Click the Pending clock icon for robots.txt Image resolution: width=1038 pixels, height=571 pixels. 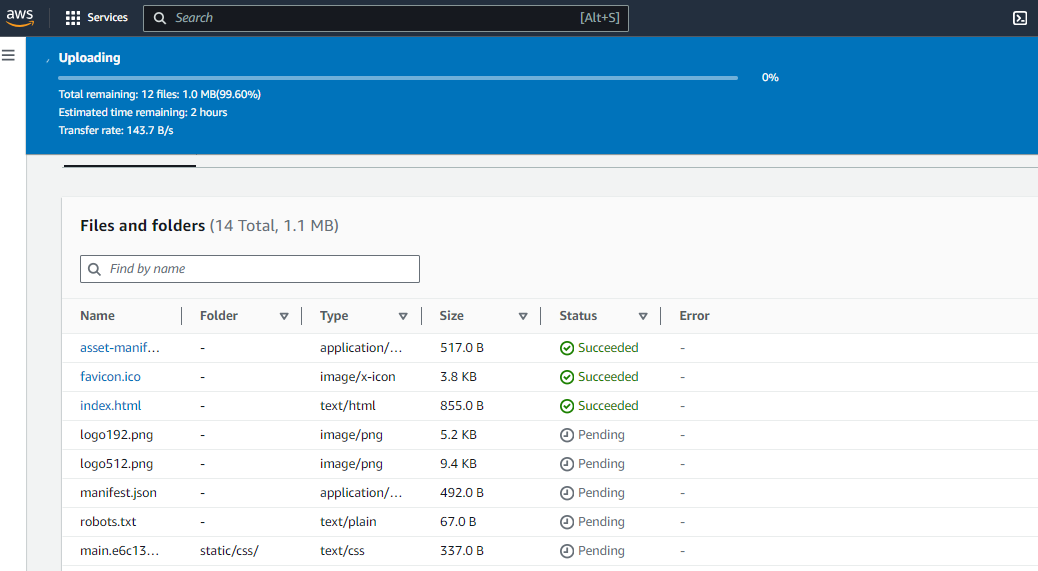pos(567,522)
